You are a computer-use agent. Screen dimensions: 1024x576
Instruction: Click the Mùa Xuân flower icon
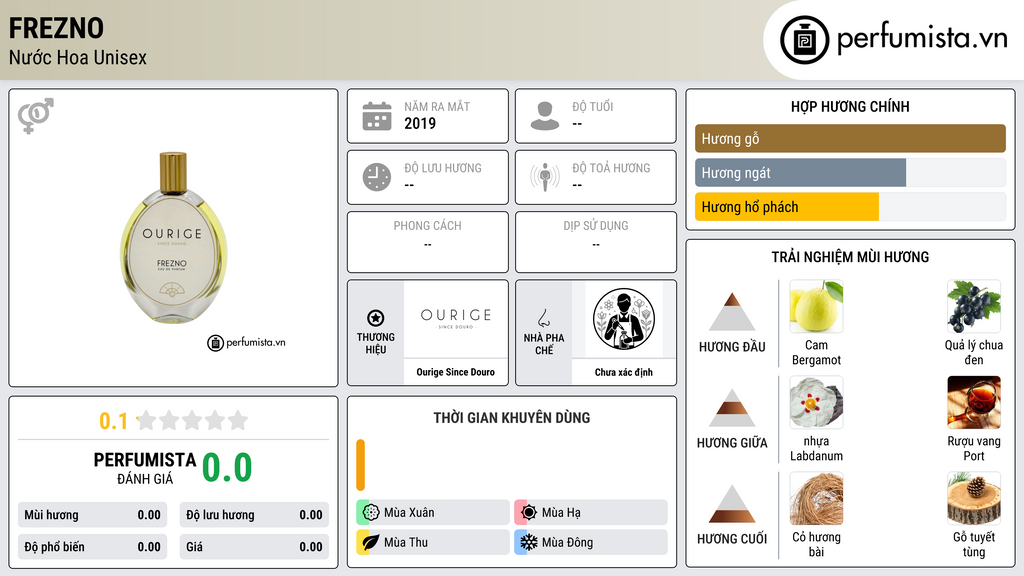(x=370, y=513)
